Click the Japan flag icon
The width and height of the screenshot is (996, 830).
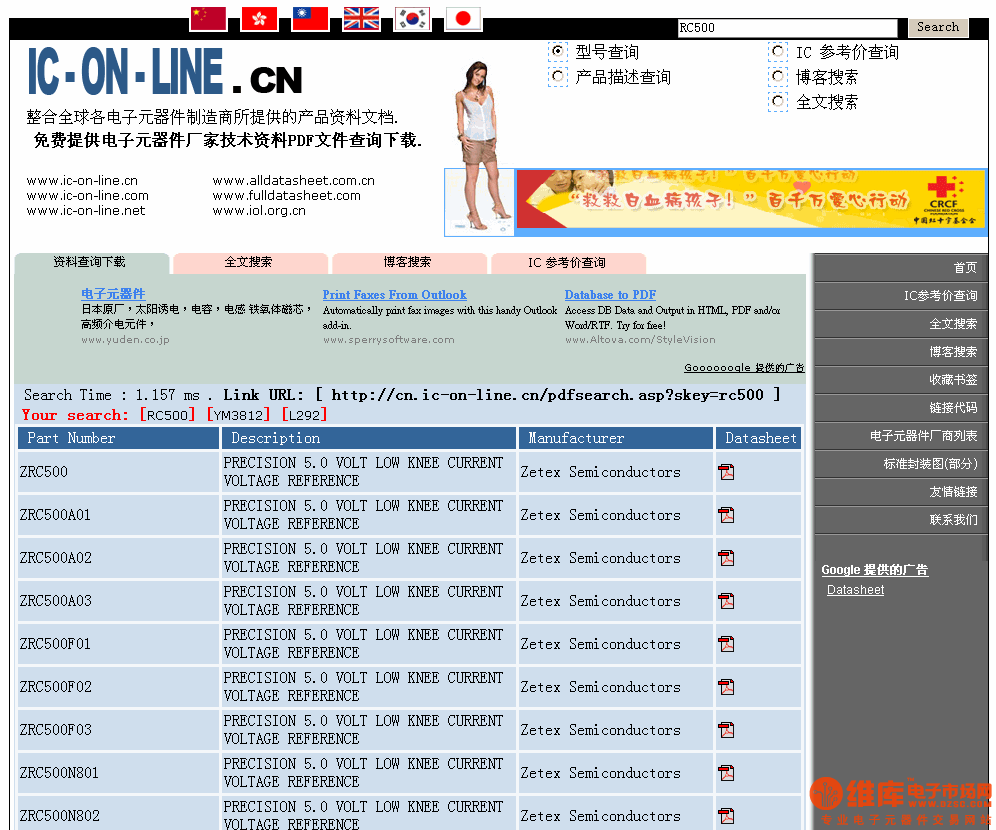point(462,17)
